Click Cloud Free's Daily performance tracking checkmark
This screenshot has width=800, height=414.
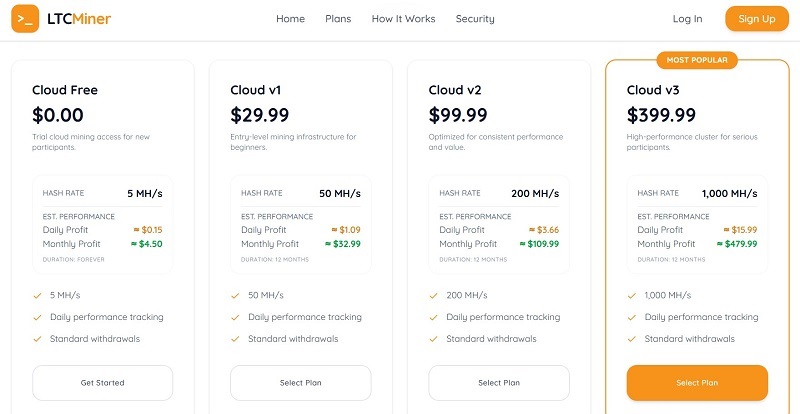click(37, 318)
